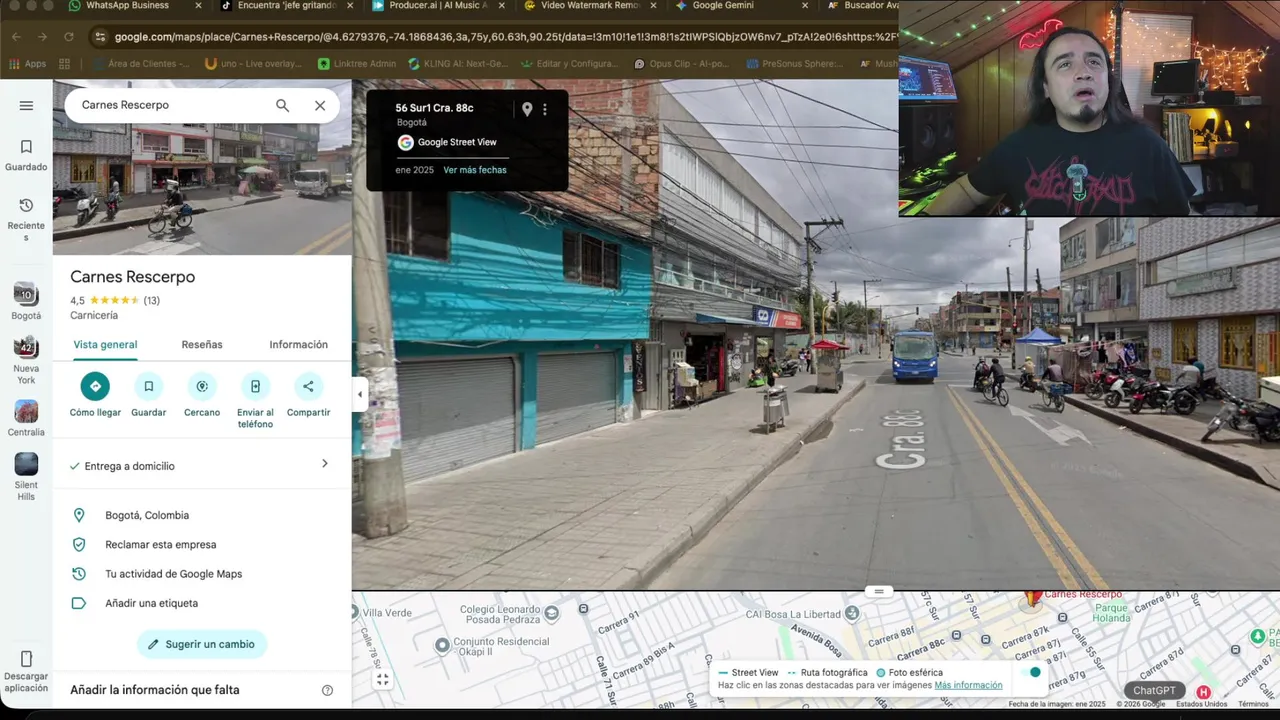Click Ver más fechas link
1280x720 pixels.
click(475, 170)
